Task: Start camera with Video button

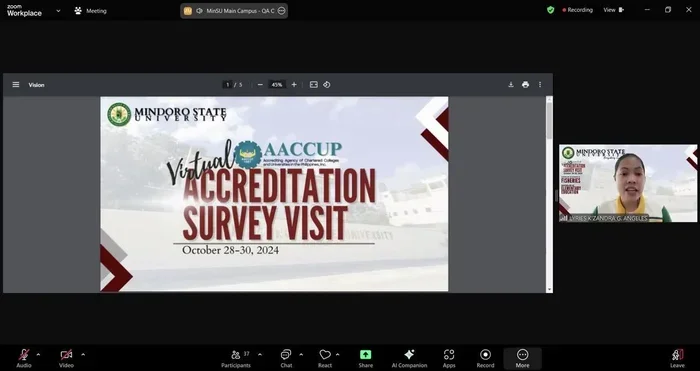Action: (x=66, y=358)
